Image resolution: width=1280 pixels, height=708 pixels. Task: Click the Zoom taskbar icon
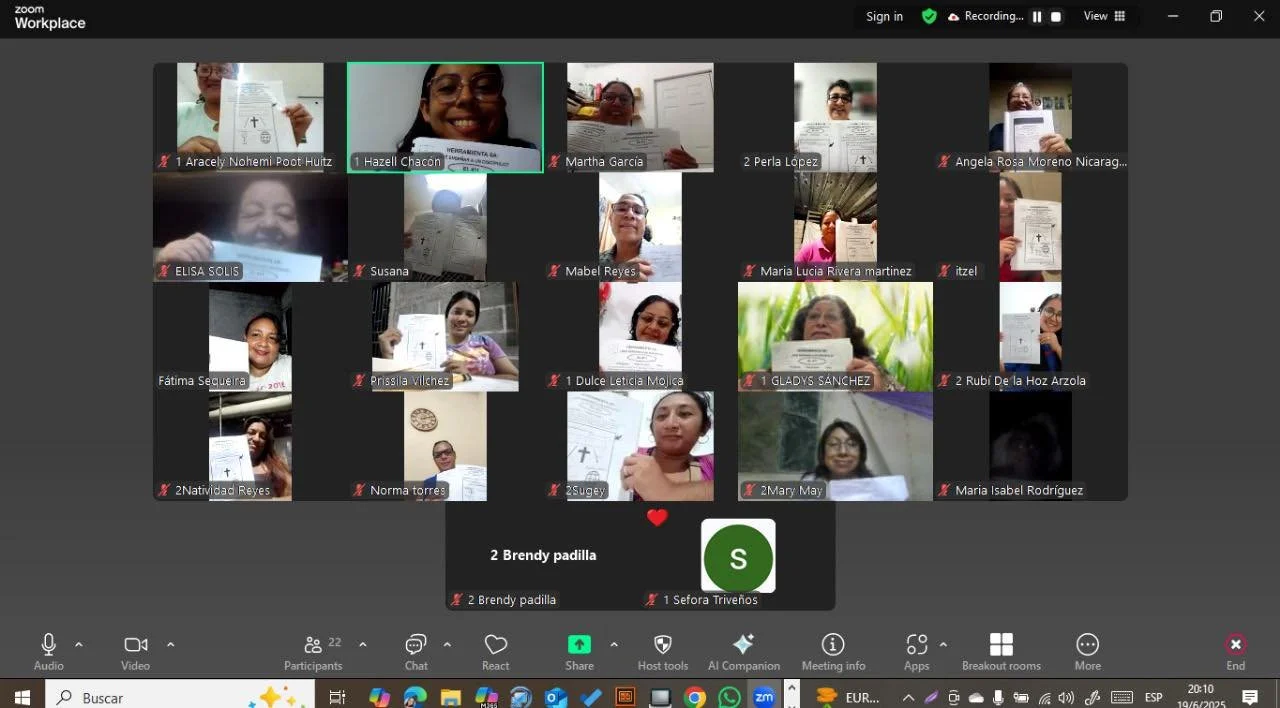tap(764, 697)
